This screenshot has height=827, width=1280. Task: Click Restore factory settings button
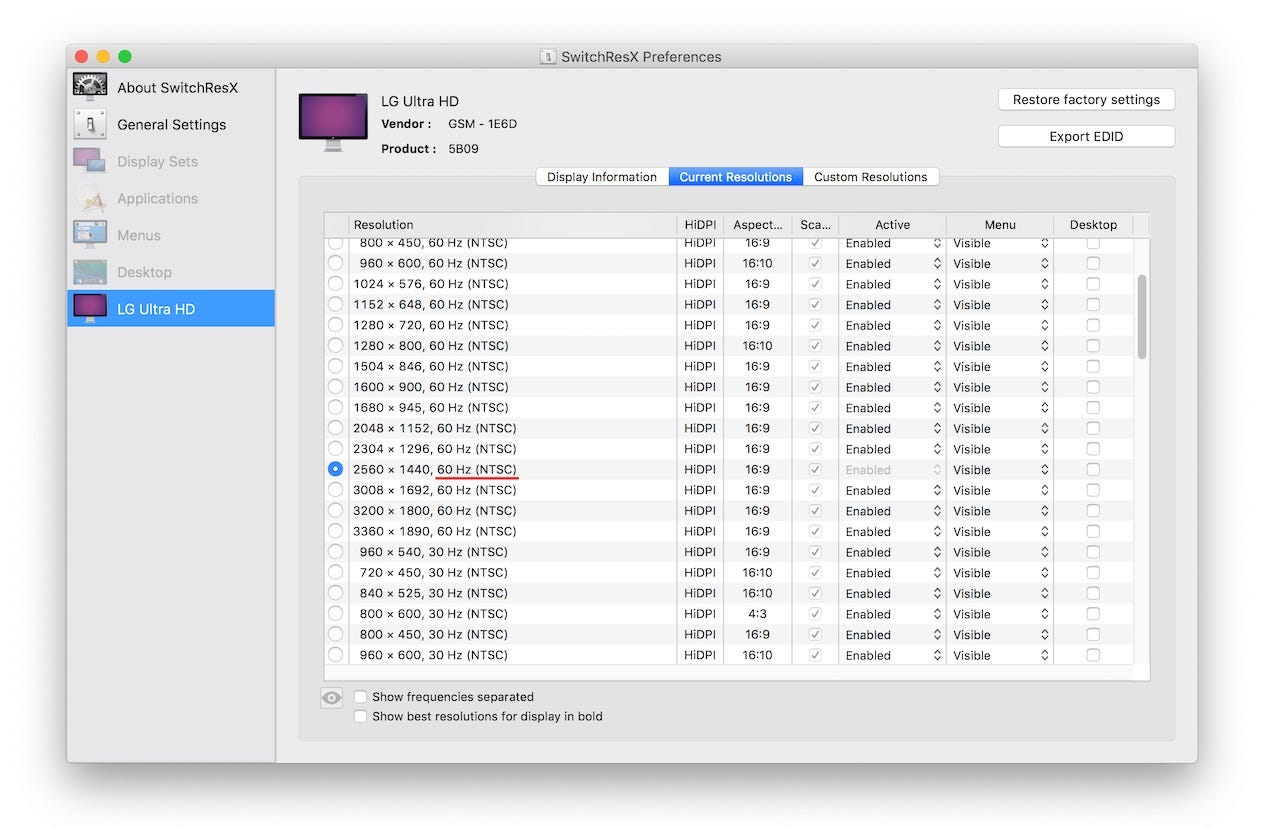[x=1086, y=100]
